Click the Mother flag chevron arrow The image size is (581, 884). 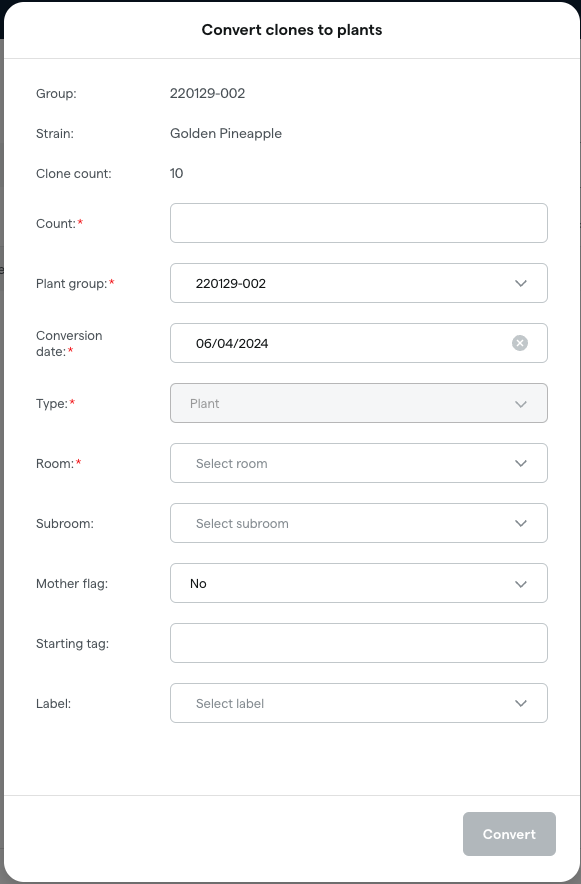520,583
